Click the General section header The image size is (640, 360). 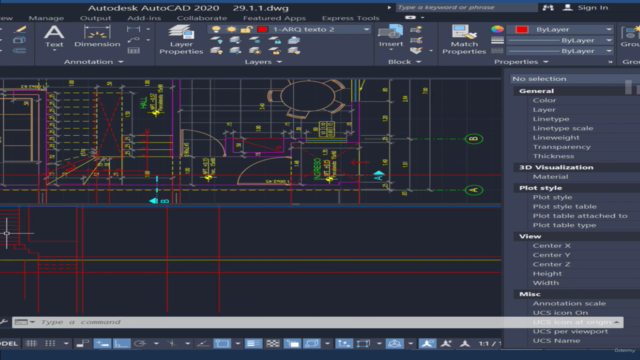(536, 91)
